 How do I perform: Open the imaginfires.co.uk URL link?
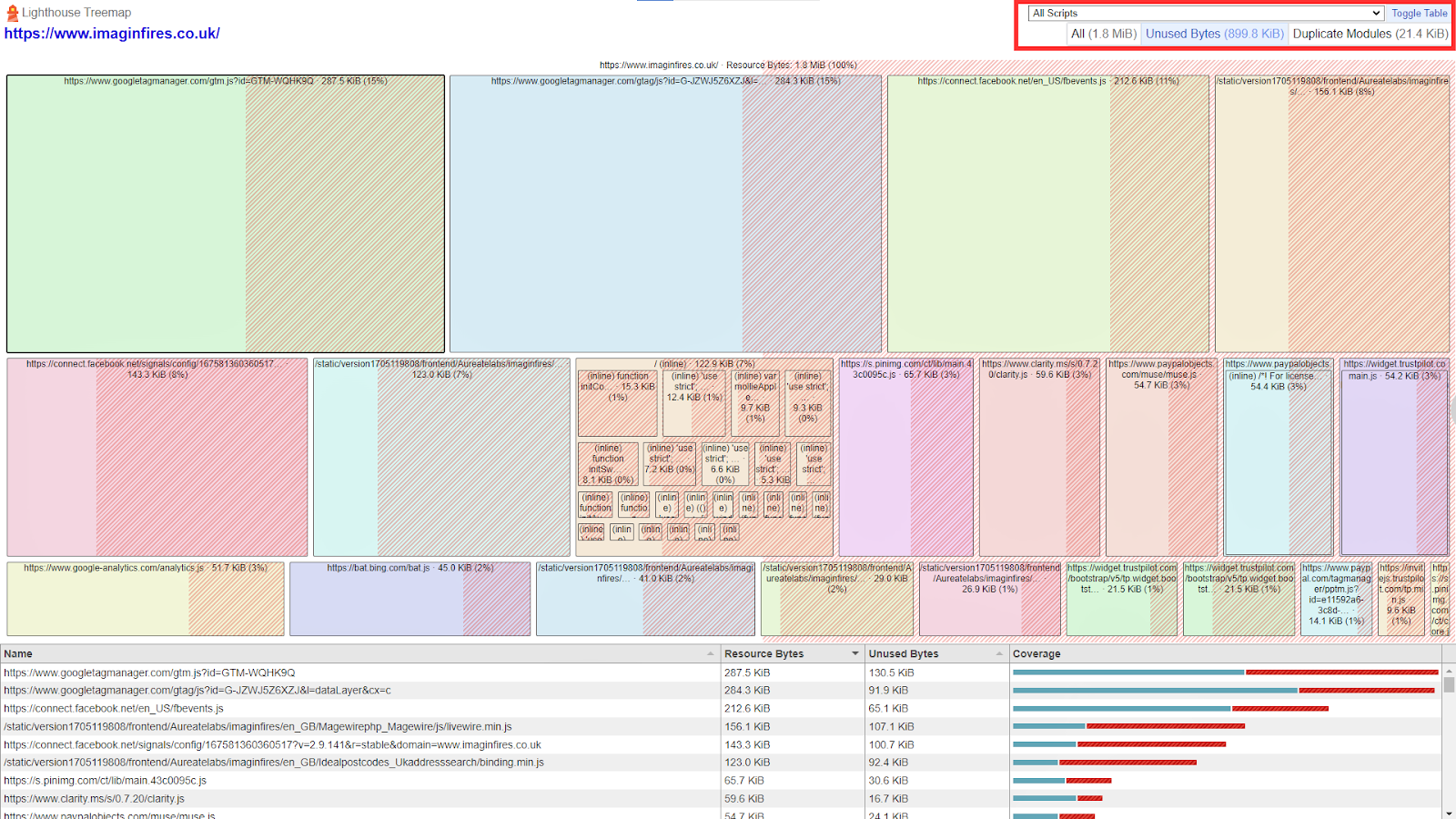pyautogui.click(x=112, y=34)
